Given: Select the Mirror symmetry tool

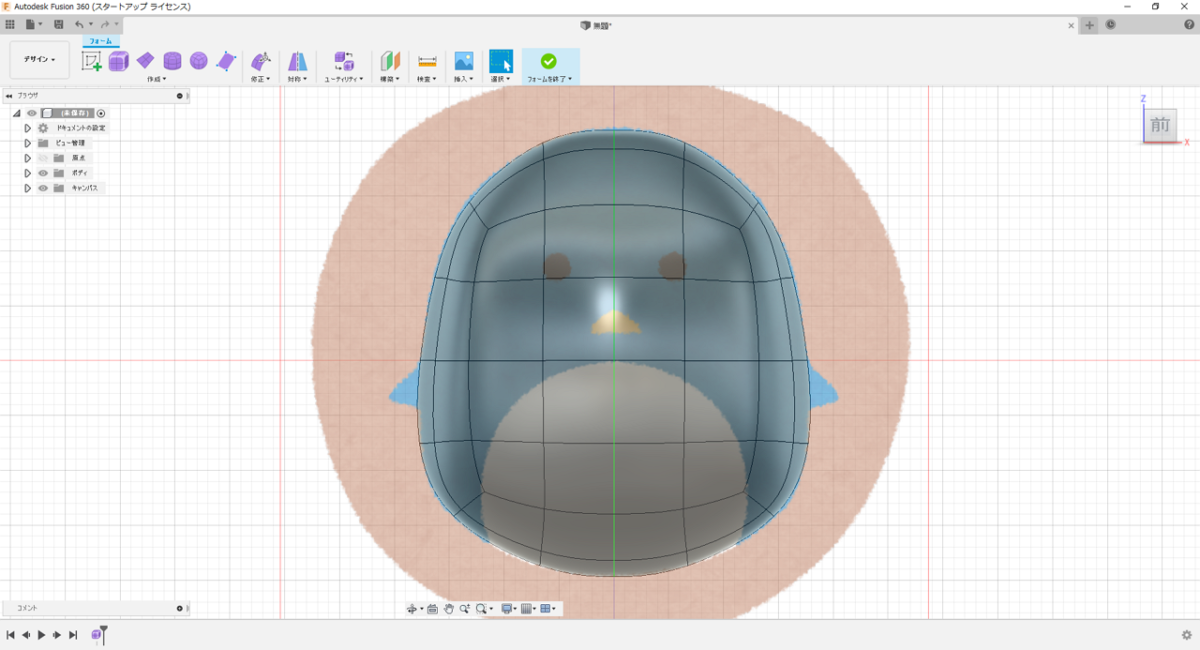Looking at the screenshot, I should coord(297,61).
